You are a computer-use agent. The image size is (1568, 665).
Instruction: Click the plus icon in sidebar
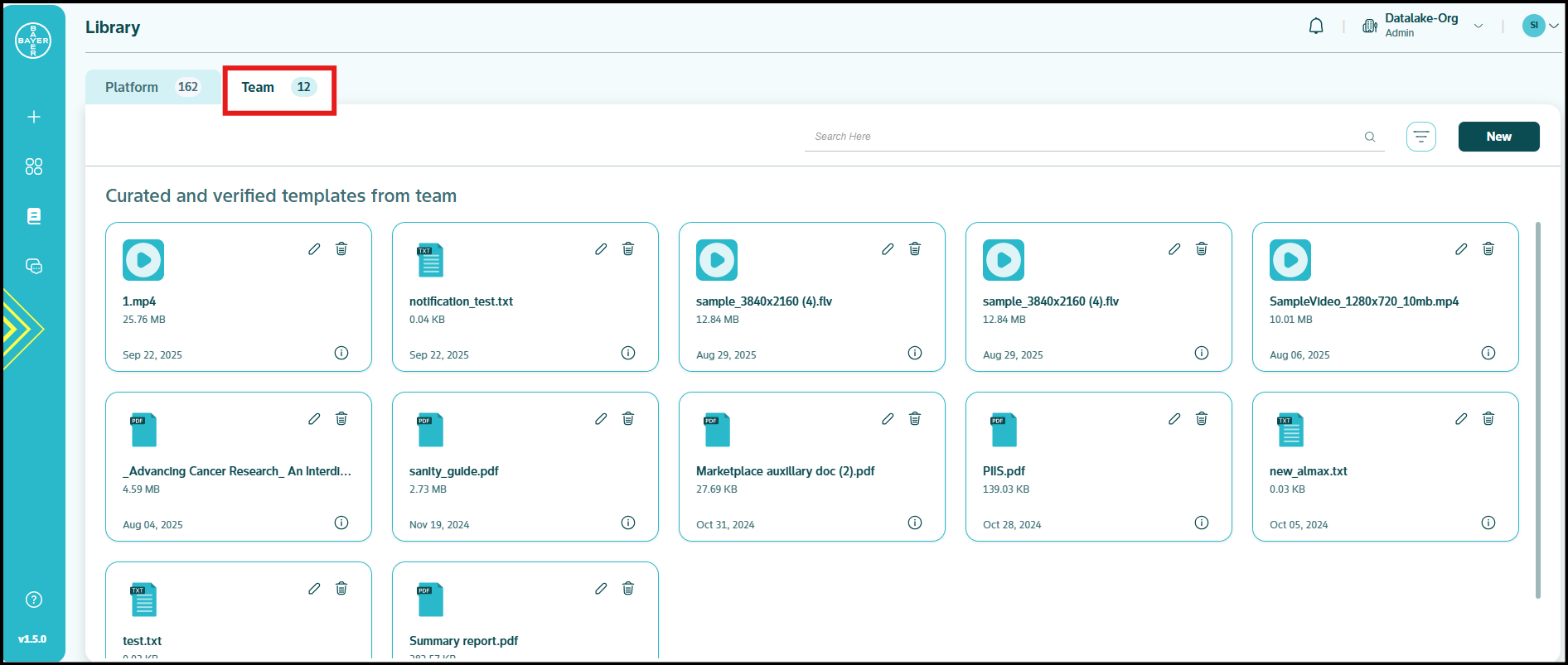[x=34, y=117]
